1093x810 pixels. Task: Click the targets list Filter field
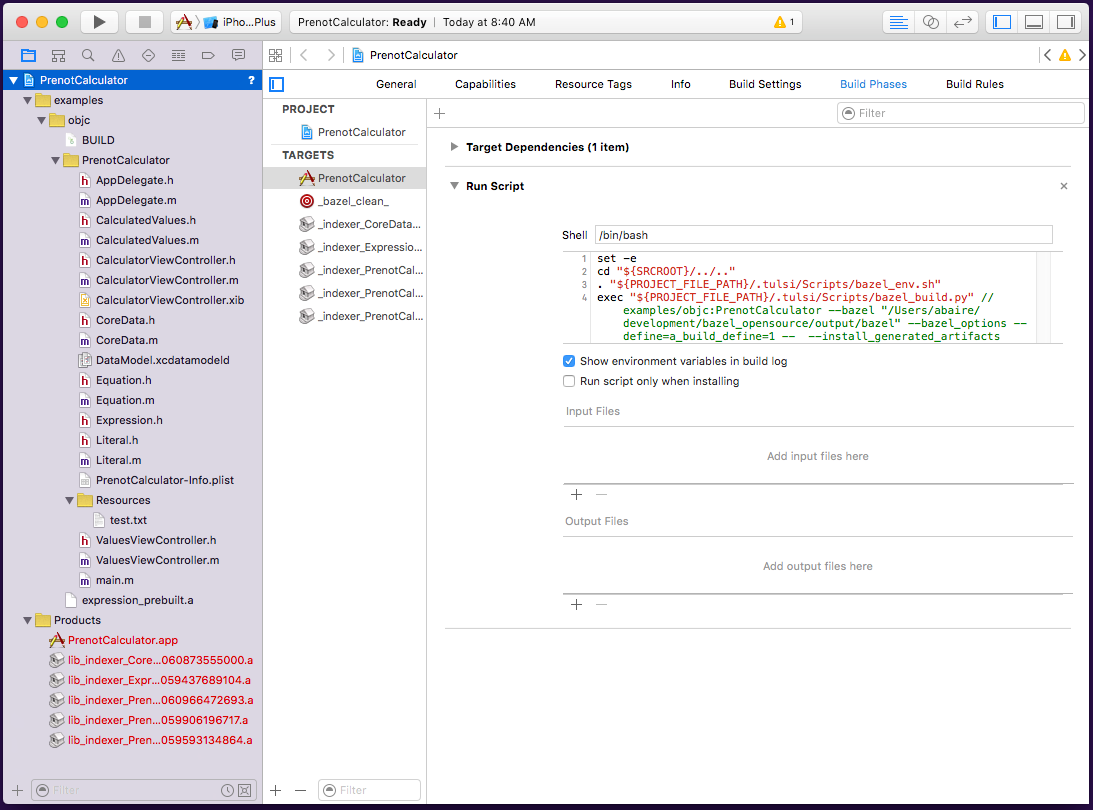[x=369, y=790]
